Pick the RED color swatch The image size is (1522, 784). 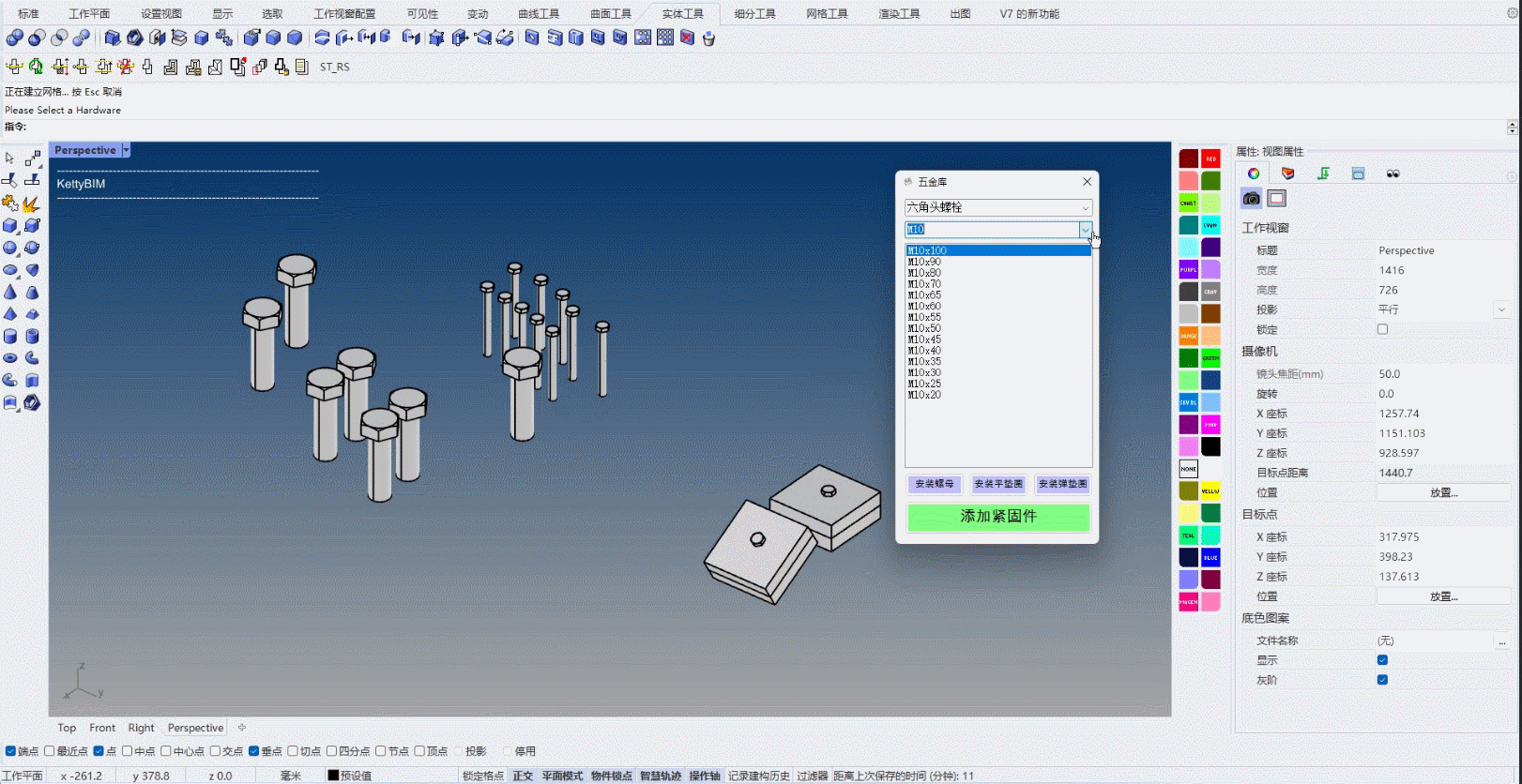(1211, 158)
